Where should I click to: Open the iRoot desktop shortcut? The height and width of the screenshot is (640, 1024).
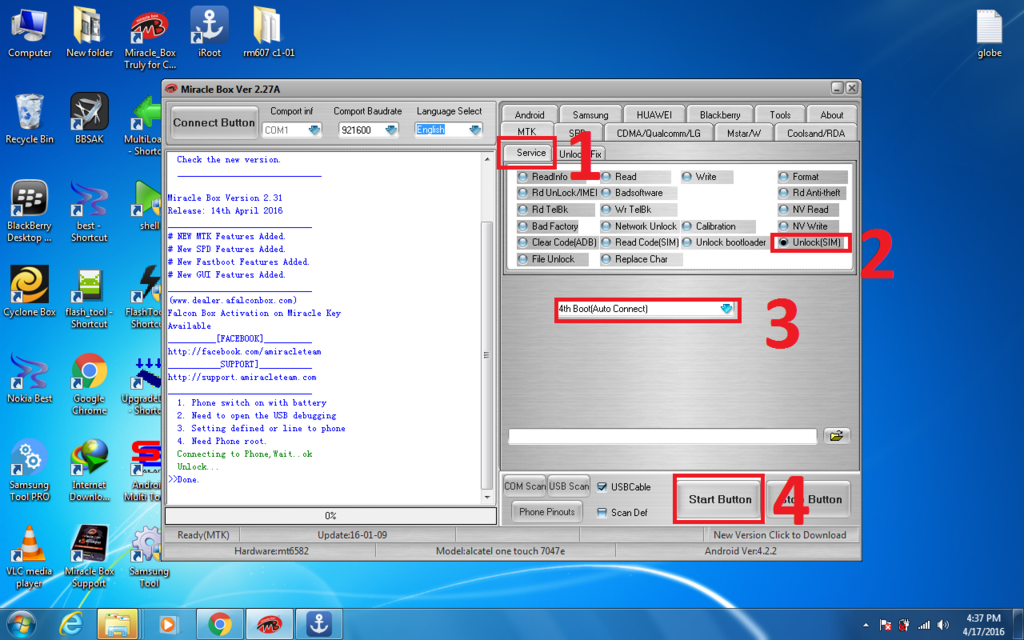click(209, 27)
